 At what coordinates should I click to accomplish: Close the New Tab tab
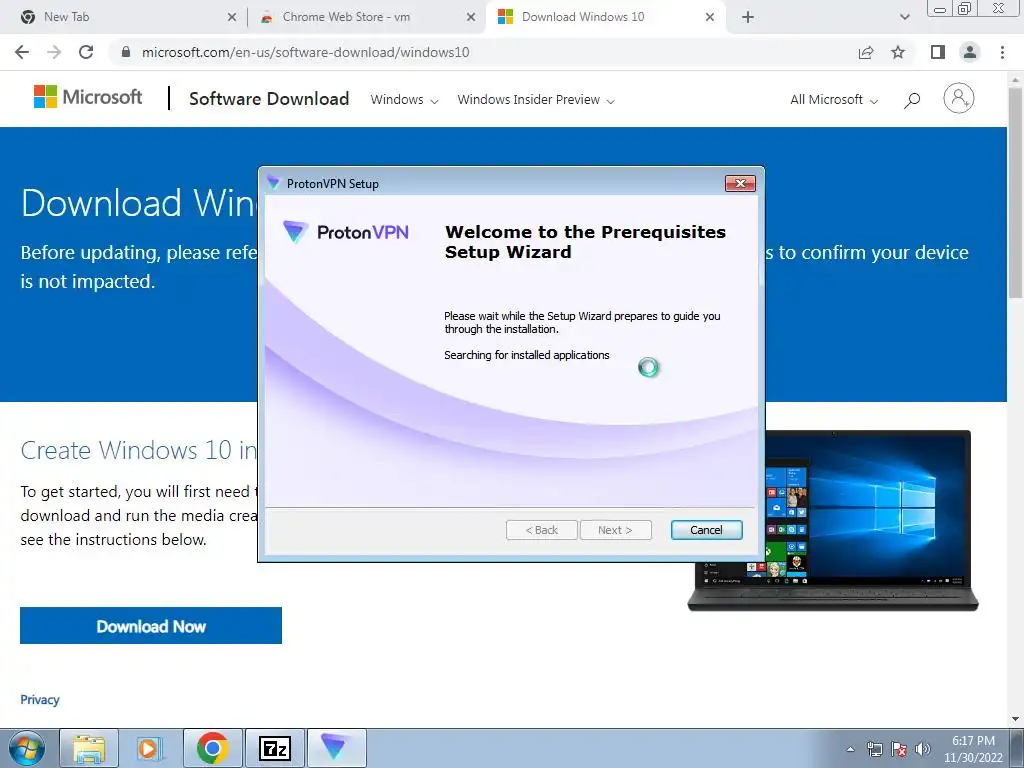point(232,18)
